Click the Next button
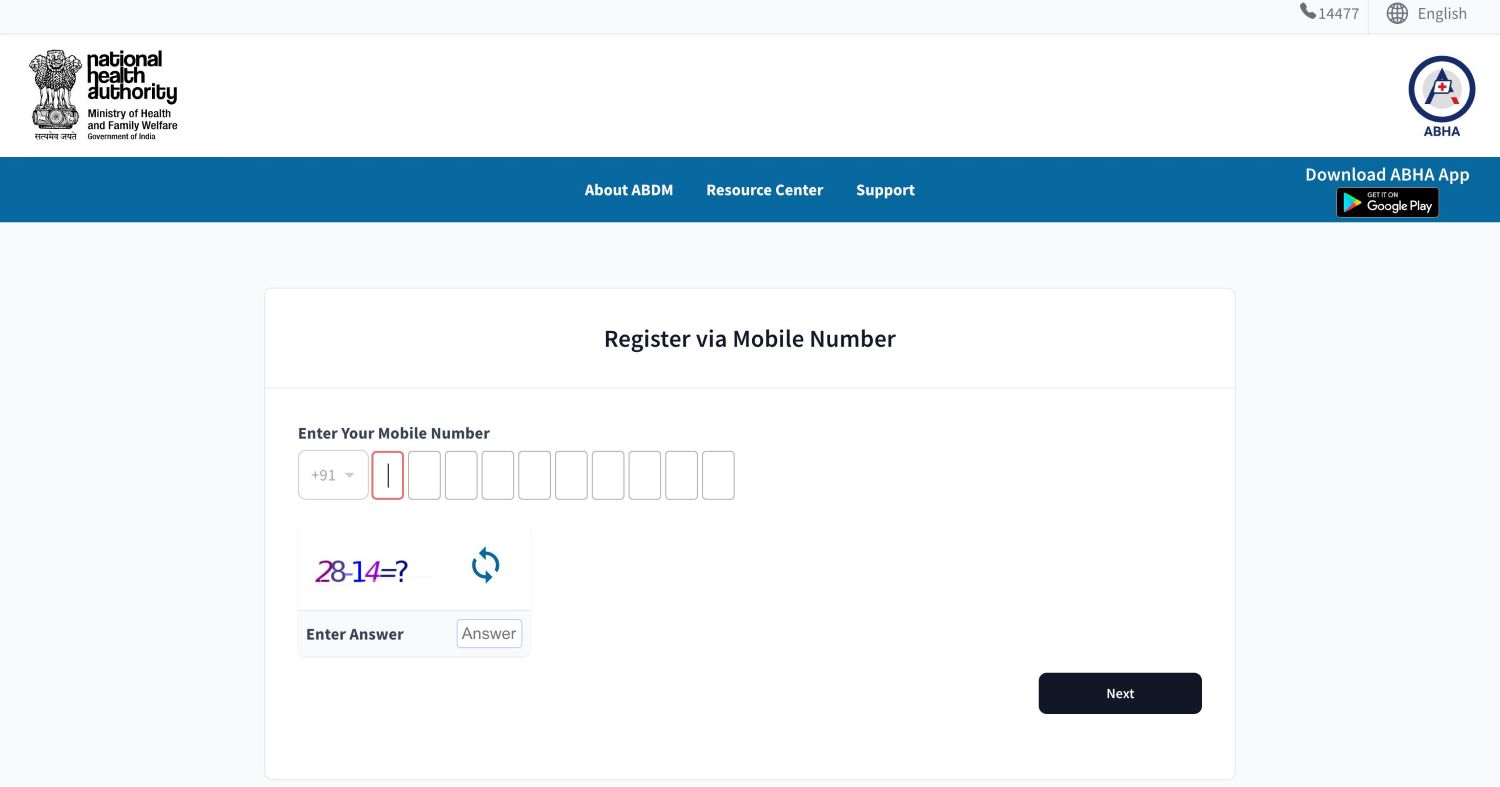The width and height of the screenshot is (1500, 787). pyautogui.click(x=1120, y=693)
